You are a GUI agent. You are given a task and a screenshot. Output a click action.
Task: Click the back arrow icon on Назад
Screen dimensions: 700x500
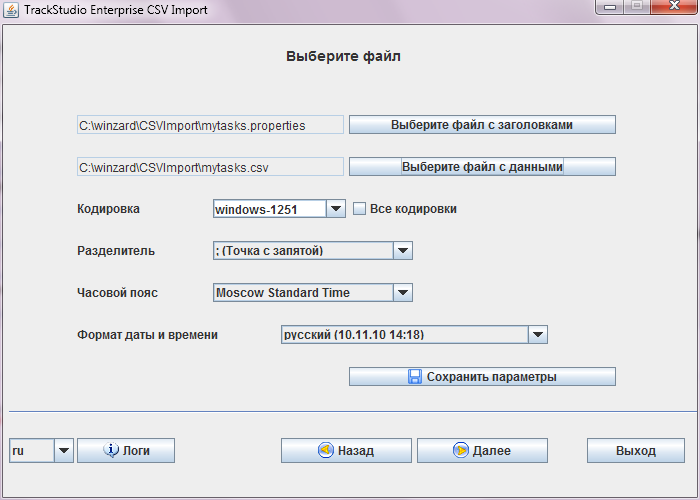(325, 451)
